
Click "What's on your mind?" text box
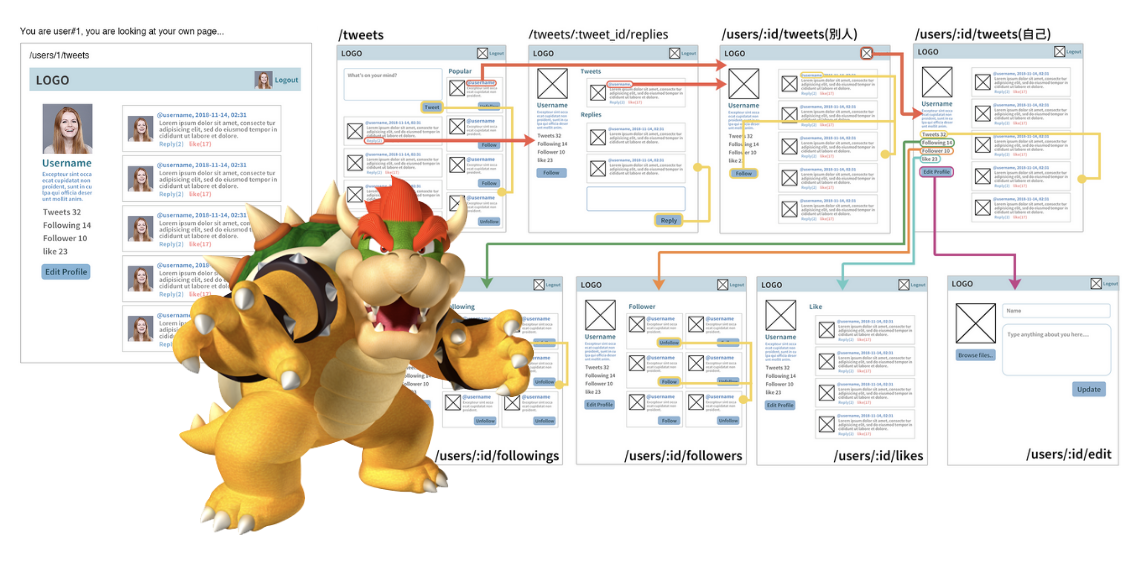click(x=393, y=84)
